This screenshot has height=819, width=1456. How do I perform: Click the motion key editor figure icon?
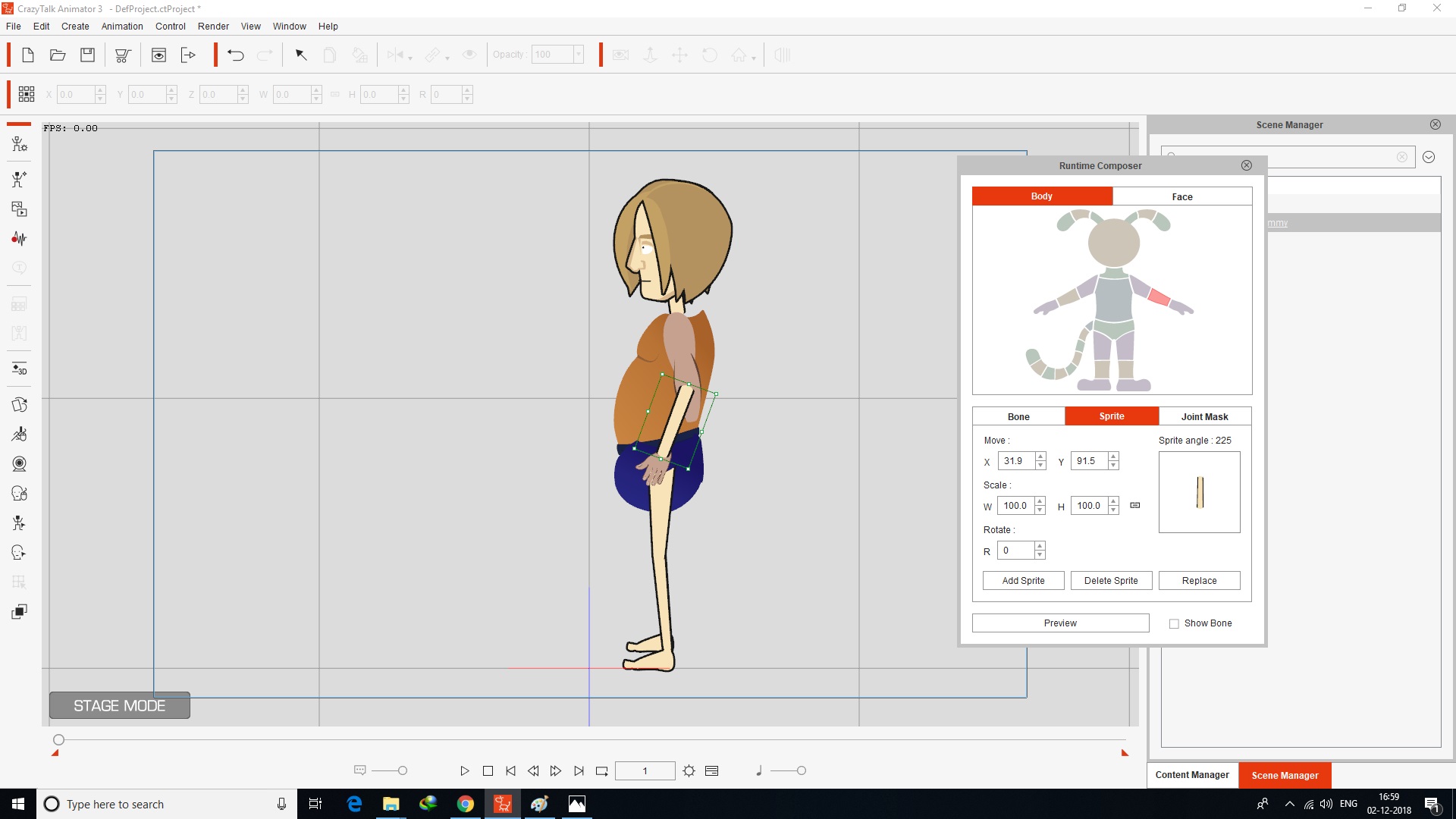pos(20,435)
